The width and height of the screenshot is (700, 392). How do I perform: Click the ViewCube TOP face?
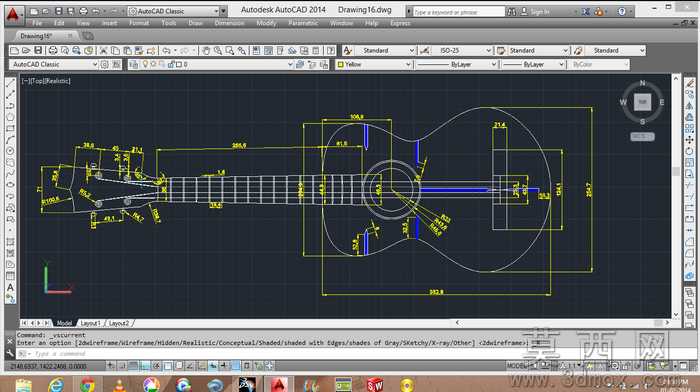642,102
